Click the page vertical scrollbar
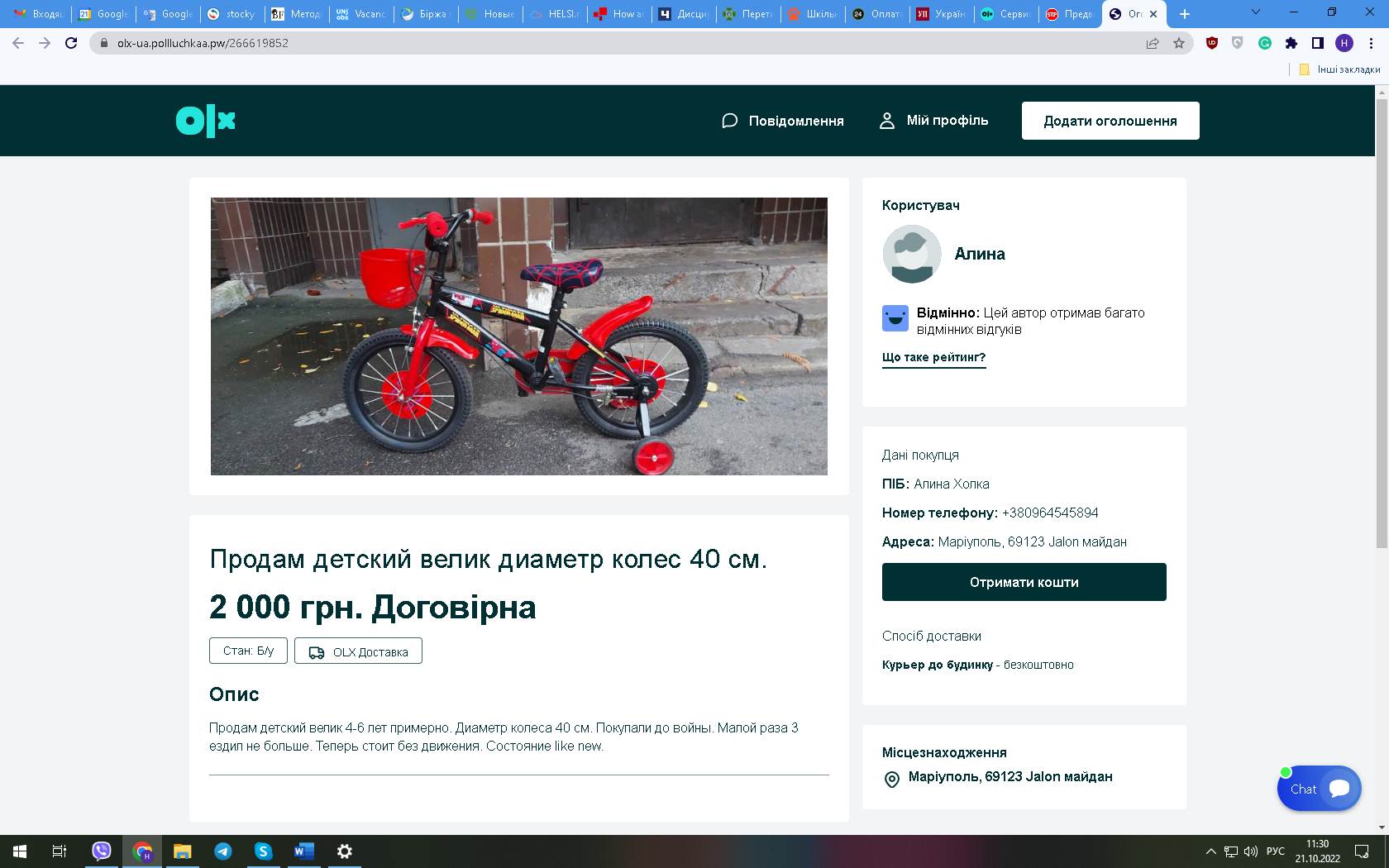1389x868 pixels. pyautogui.click(x=1382, y=331)
